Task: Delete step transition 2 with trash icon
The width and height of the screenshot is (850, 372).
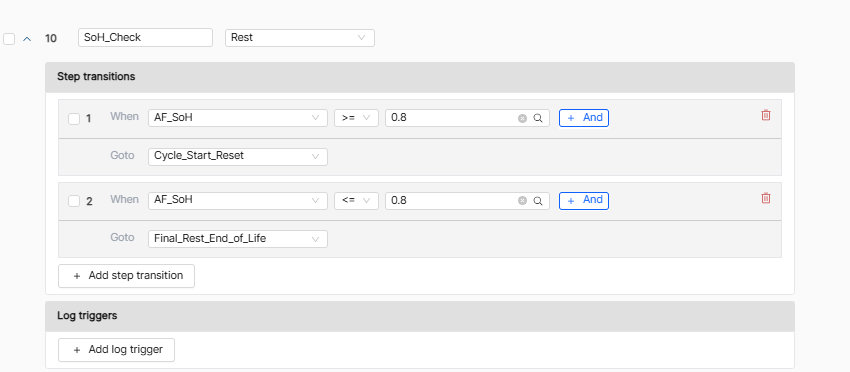Action: (765, 198)
